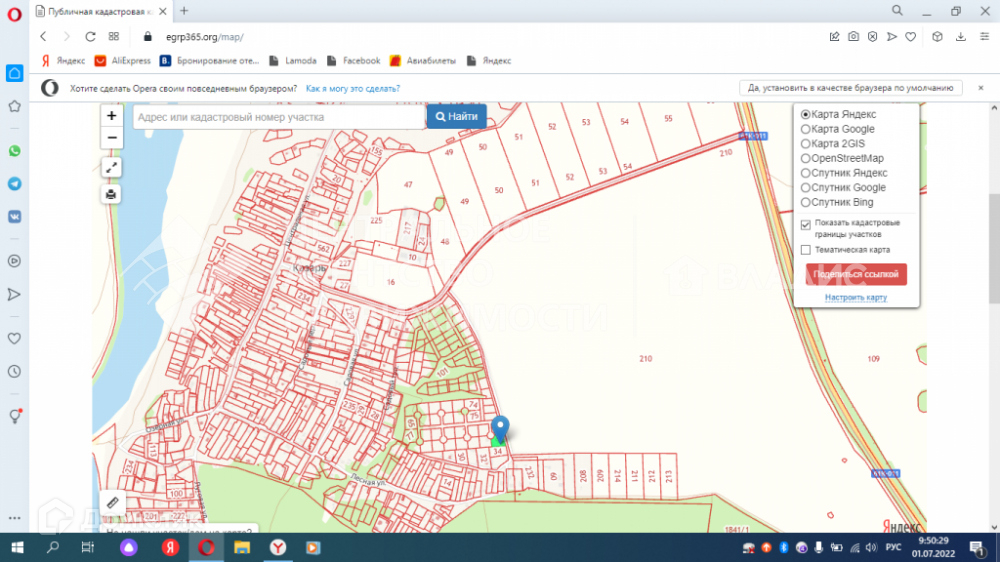Take a snapshot with camera icon

point(853,36)
